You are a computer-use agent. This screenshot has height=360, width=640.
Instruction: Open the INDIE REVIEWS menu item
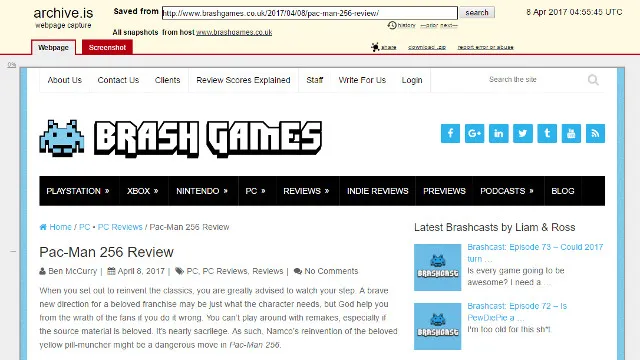[x=378, y=191]
